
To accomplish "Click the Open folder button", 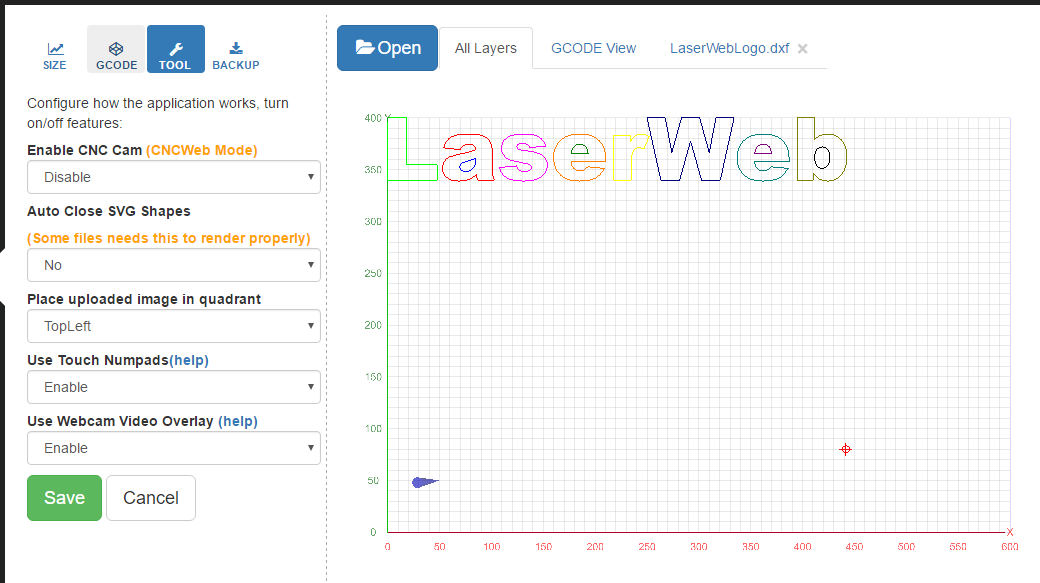I will [387, 48].
